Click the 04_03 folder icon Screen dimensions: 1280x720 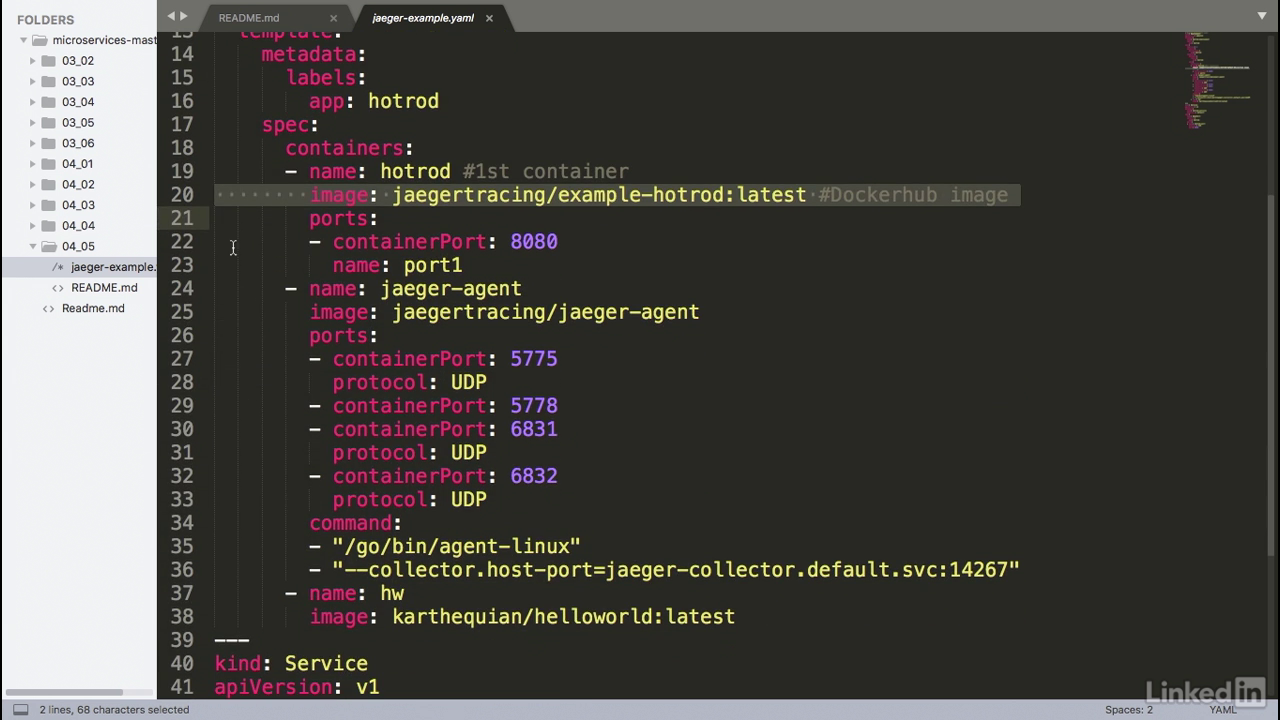48,205
